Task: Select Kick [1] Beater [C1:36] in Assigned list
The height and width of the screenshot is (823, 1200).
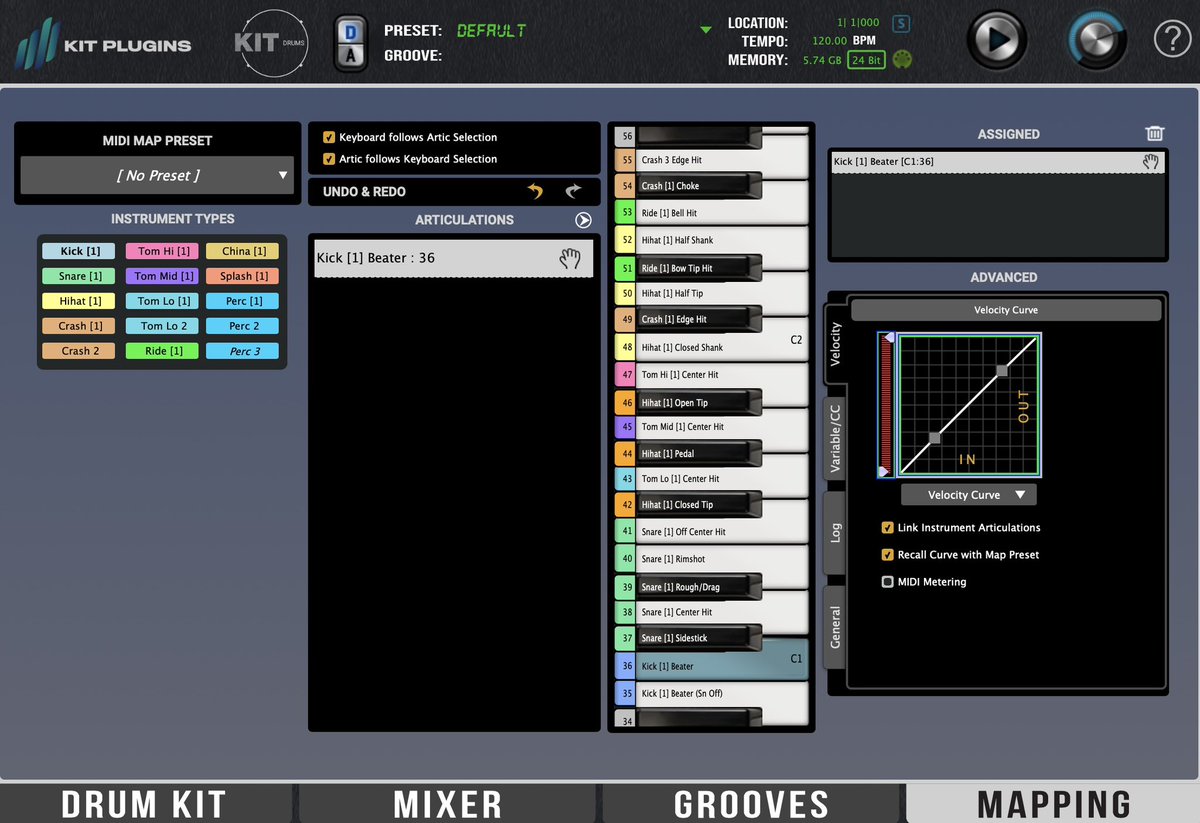Action: (998, 161)
